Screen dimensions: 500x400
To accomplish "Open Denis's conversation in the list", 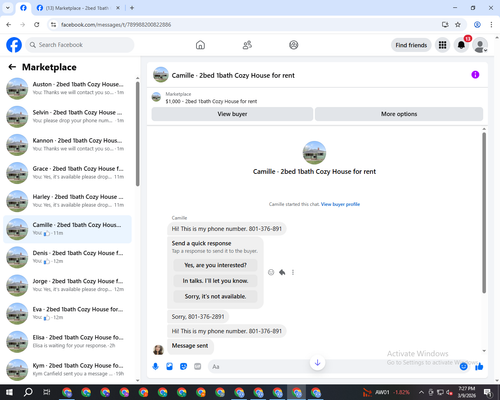I will [67, 257].
